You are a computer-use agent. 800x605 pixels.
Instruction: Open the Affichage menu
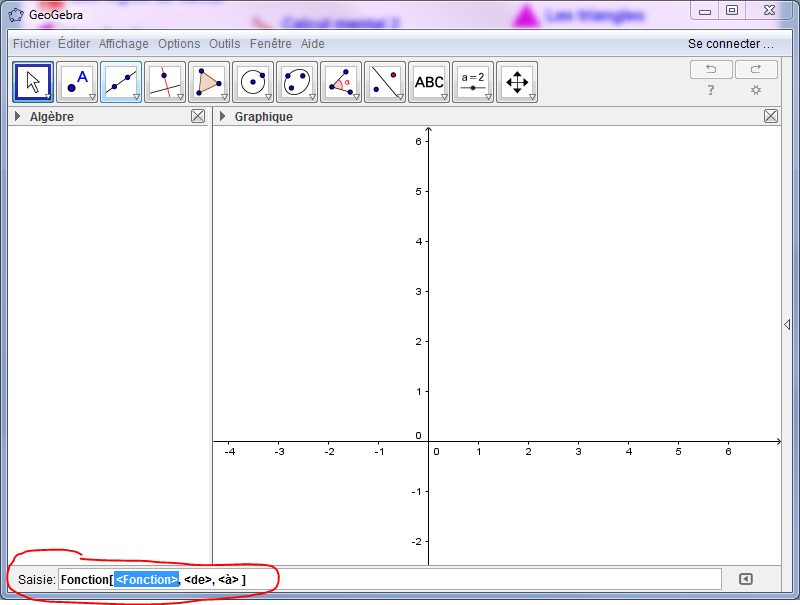click(123, 44)
